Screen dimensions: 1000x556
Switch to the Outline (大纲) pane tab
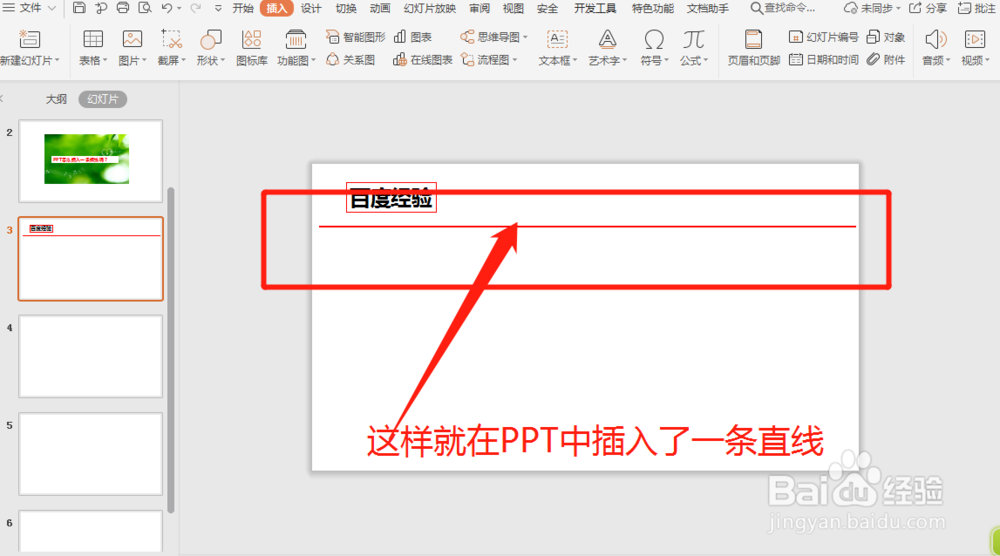click(56, 99)
